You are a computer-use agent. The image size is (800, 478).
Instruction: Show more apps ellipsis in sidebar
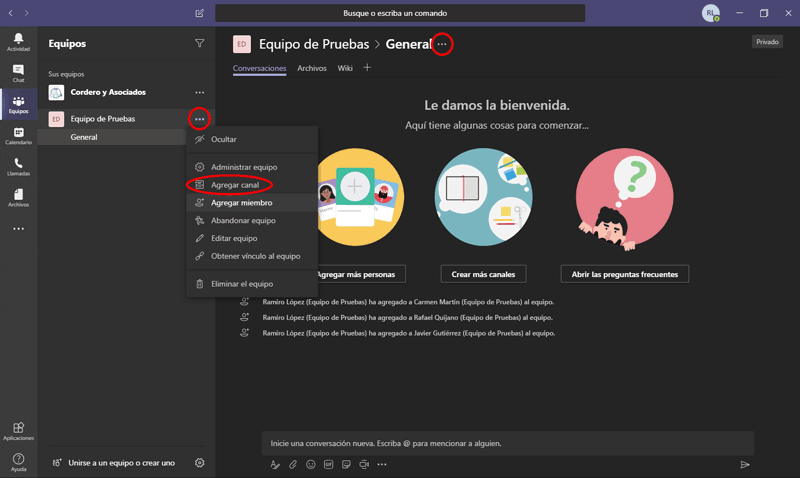click(18, 229)
